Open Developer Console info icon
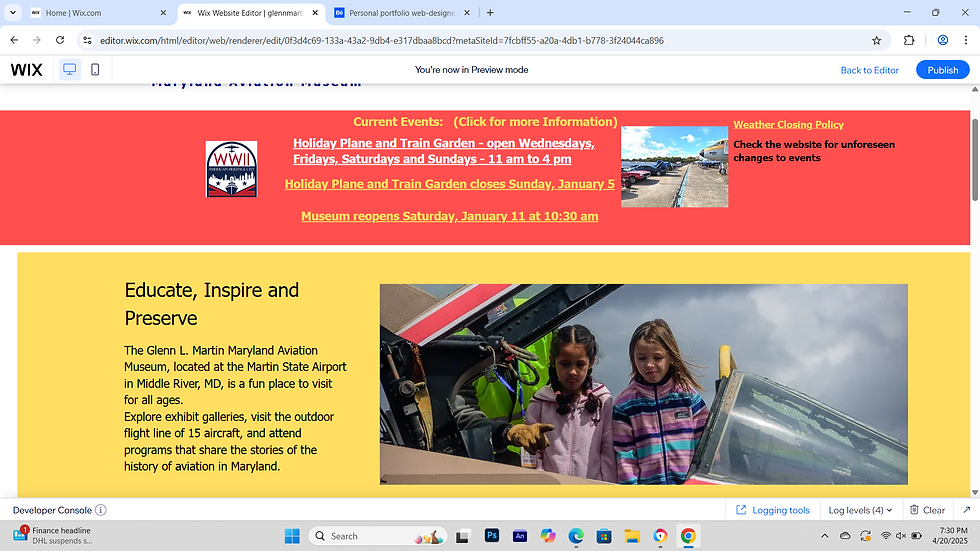This screenshot has width=980, height=551. click(101, 510)
